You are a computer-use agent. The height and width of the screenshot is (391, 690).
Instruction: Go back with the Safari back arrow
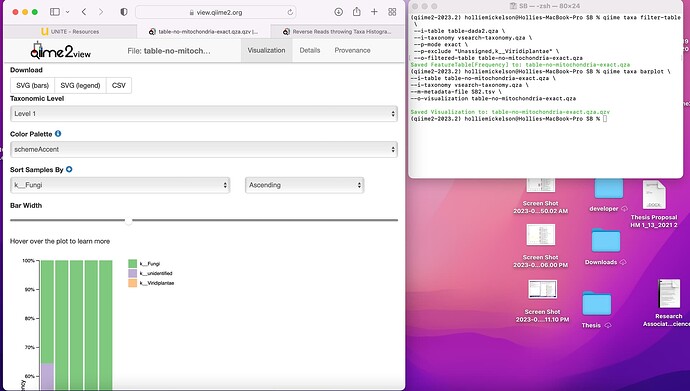click(x=84, y=12)
